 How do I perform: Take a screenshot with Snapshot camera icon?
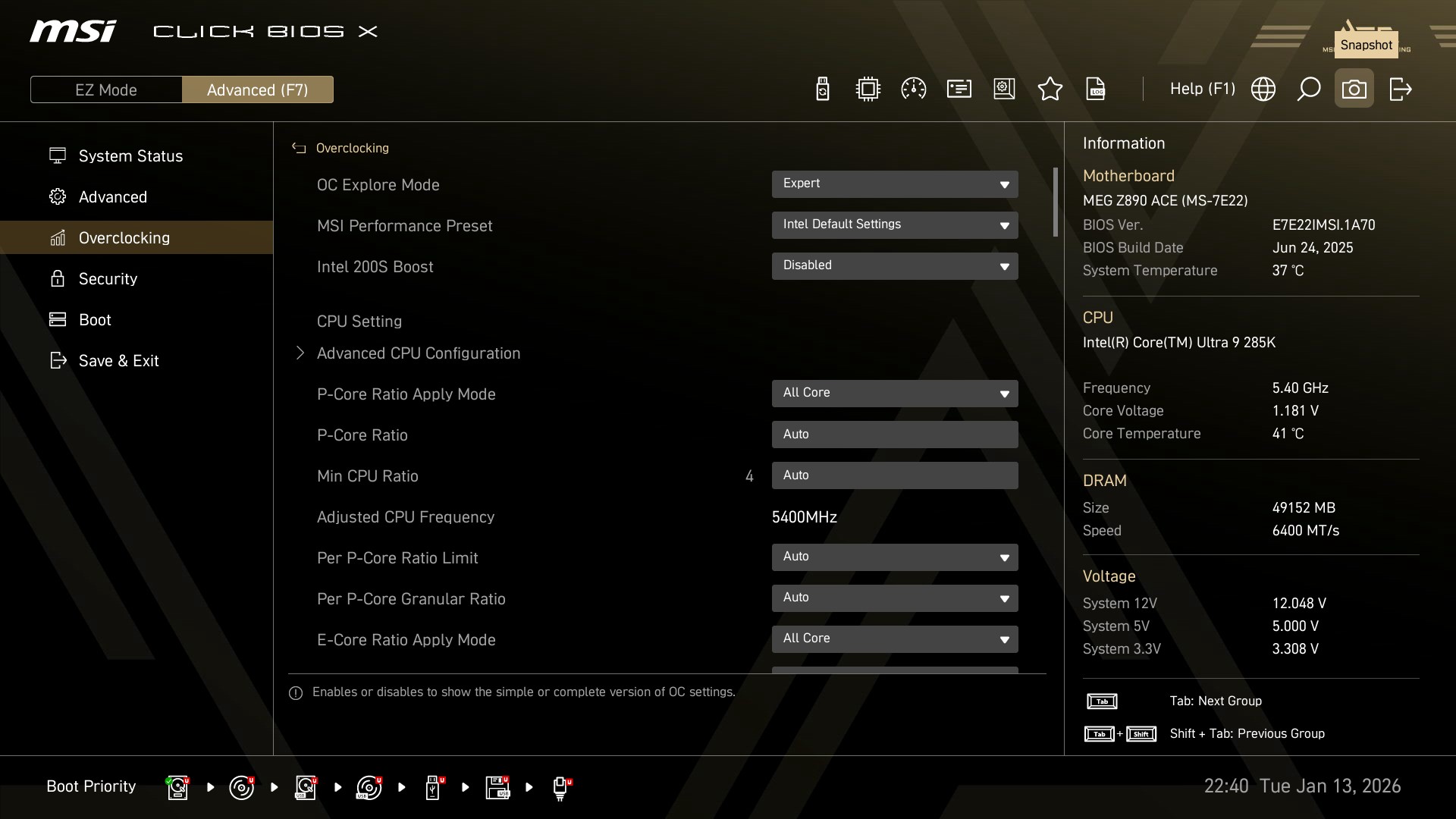pyautogui.click(x=1354, y=89)
